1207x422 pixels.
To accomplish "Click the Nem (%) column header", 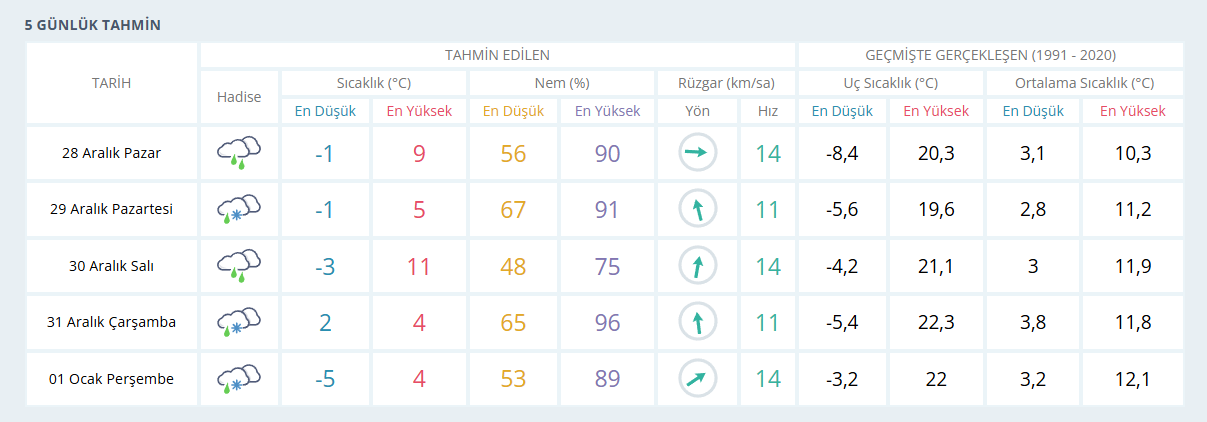I will [560, 83].
